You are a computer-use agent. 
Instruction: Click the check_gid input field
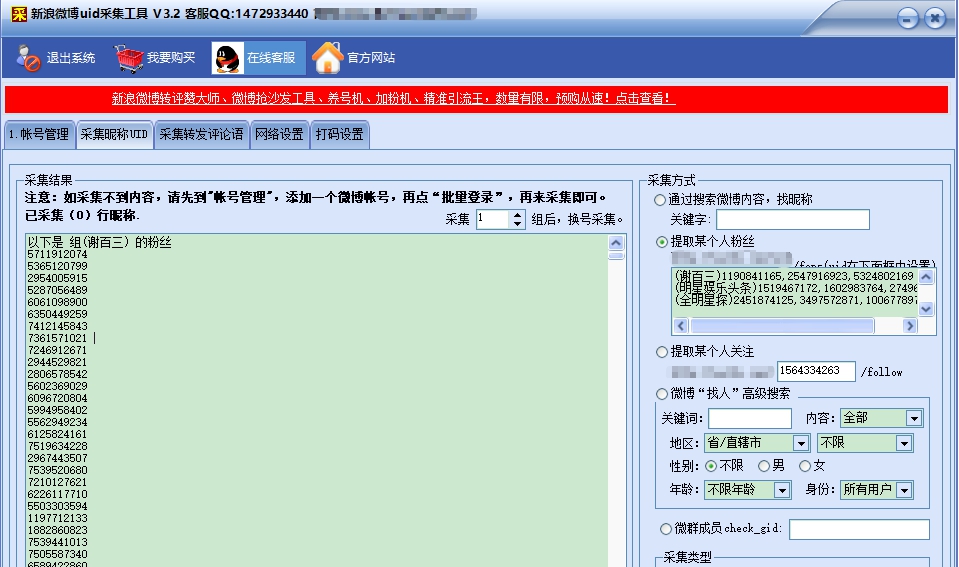859,529
